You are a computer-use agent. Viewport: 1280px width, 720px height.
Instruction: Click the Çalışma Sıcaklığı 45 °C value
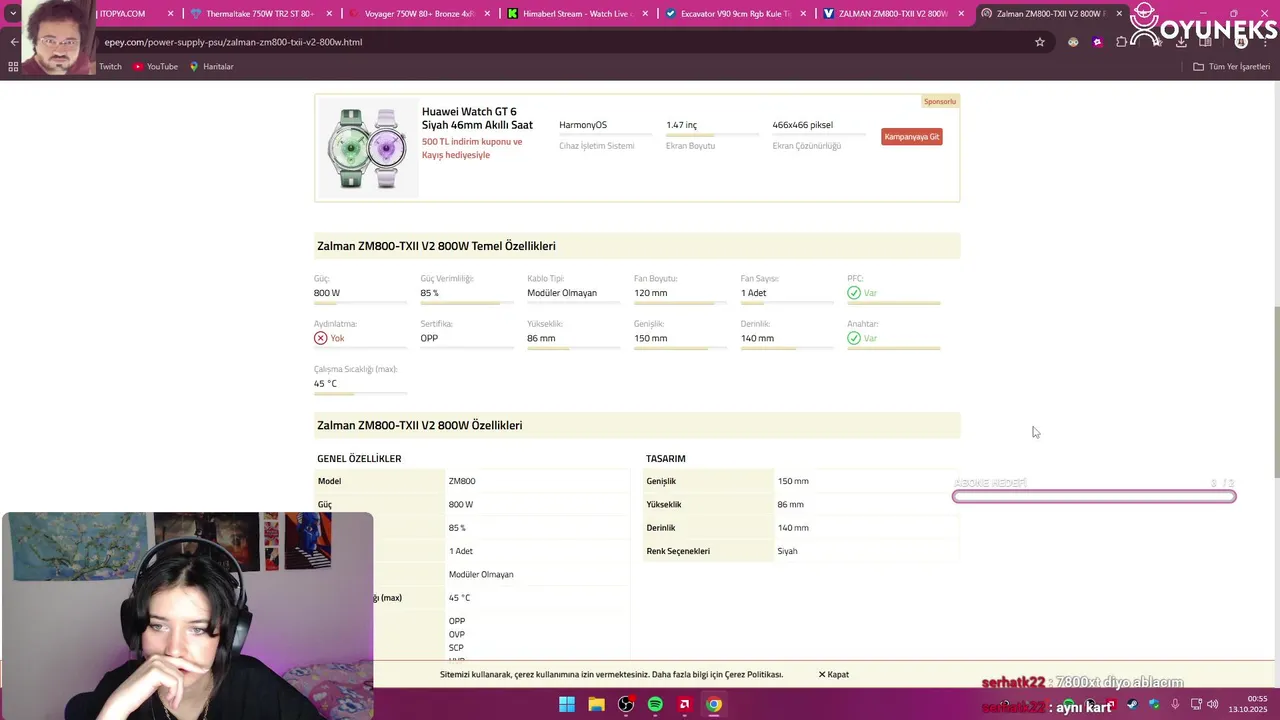[325, 383]
